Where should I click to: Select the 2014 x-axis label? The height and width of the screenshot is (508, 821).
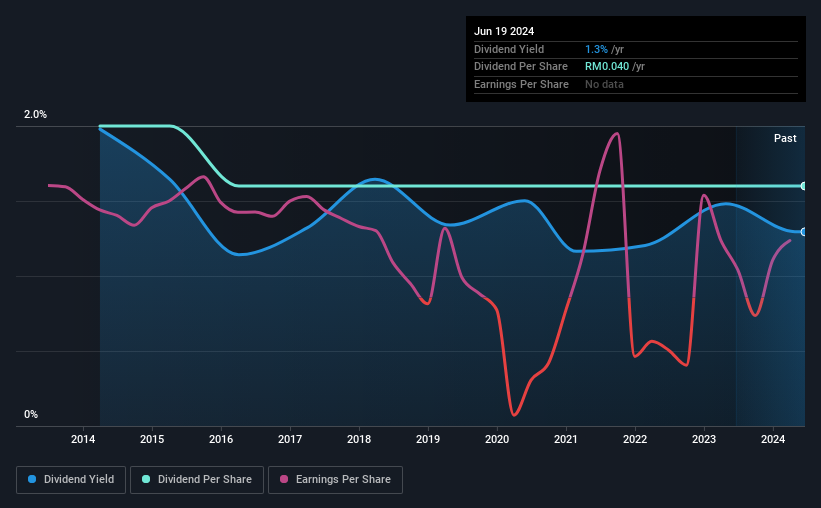click(x=83, y=439)
